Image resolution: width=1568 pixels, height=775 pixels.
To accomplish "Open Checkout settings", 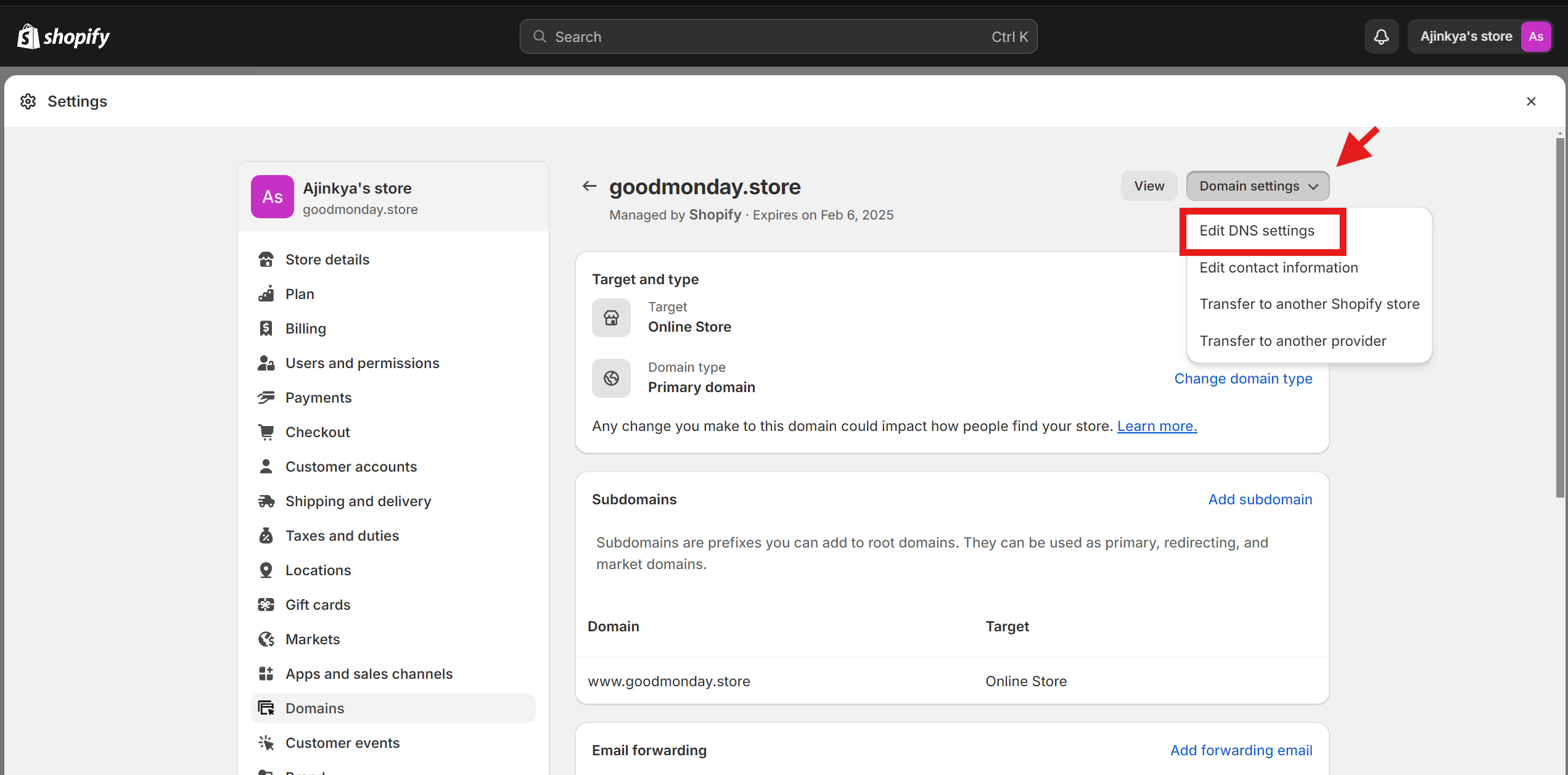I will tap(393, 432).
